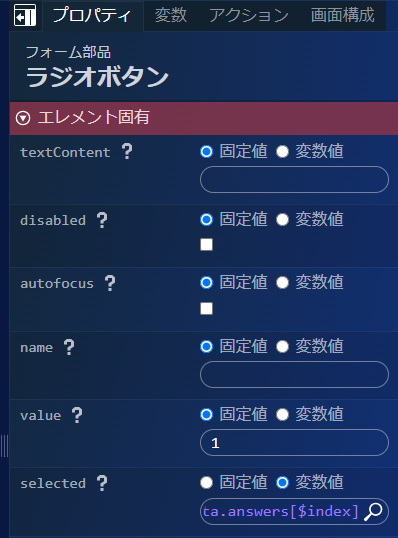Open help for textContent property

click(127, 151)
